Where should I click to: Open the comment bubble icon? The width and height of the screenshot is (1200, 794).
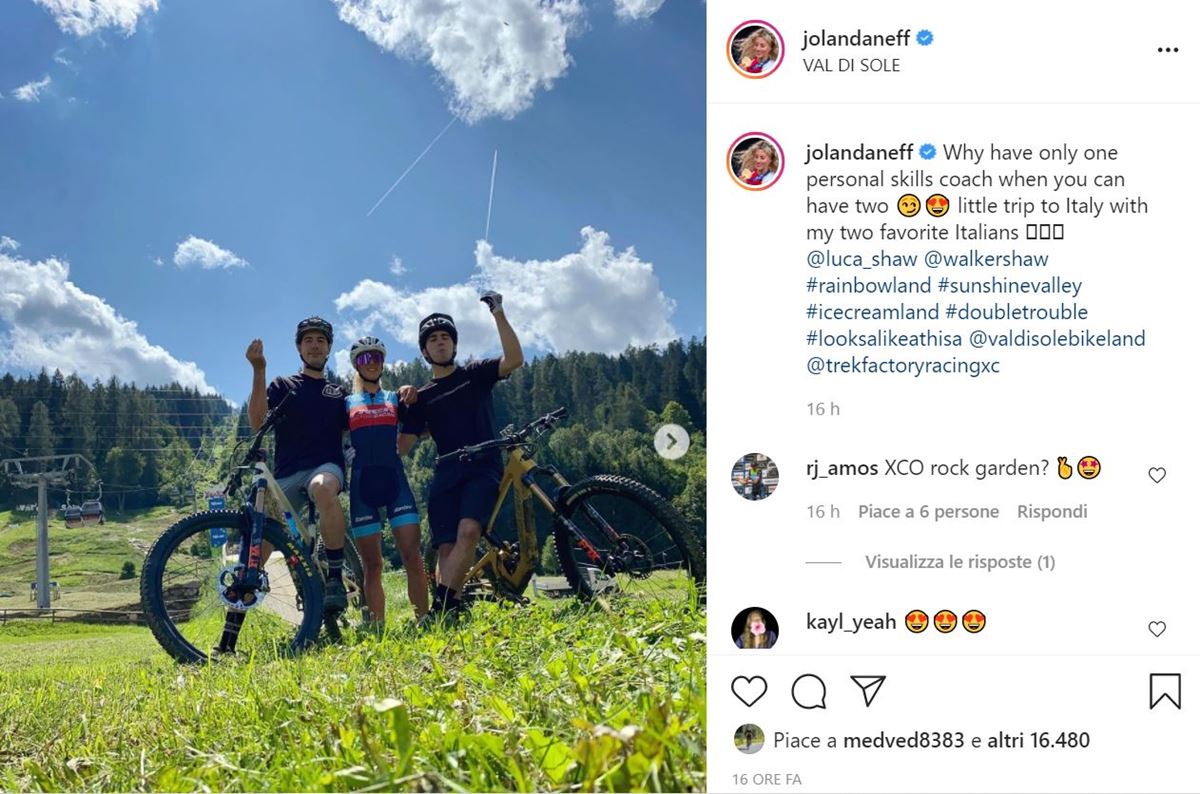[x=809, y=691]
